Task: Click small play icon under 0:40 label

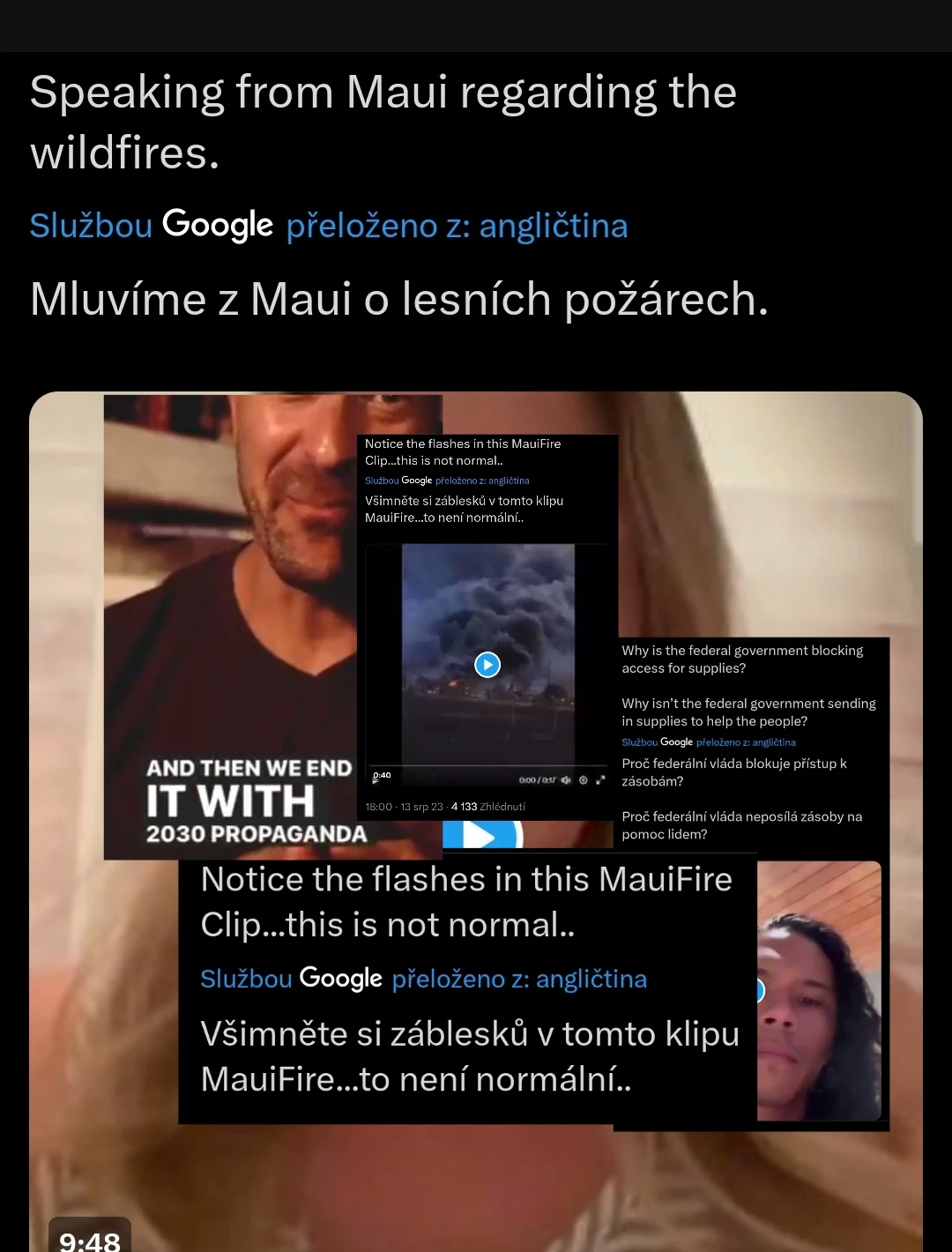Action: (376, 783)
